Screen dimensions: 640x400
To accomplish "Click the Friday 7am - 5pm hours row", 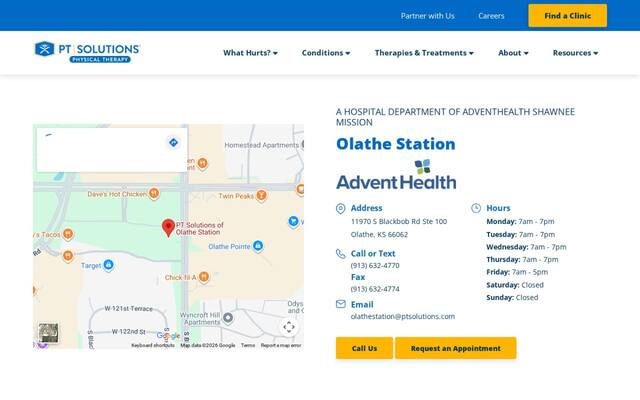I will (517, 272).
